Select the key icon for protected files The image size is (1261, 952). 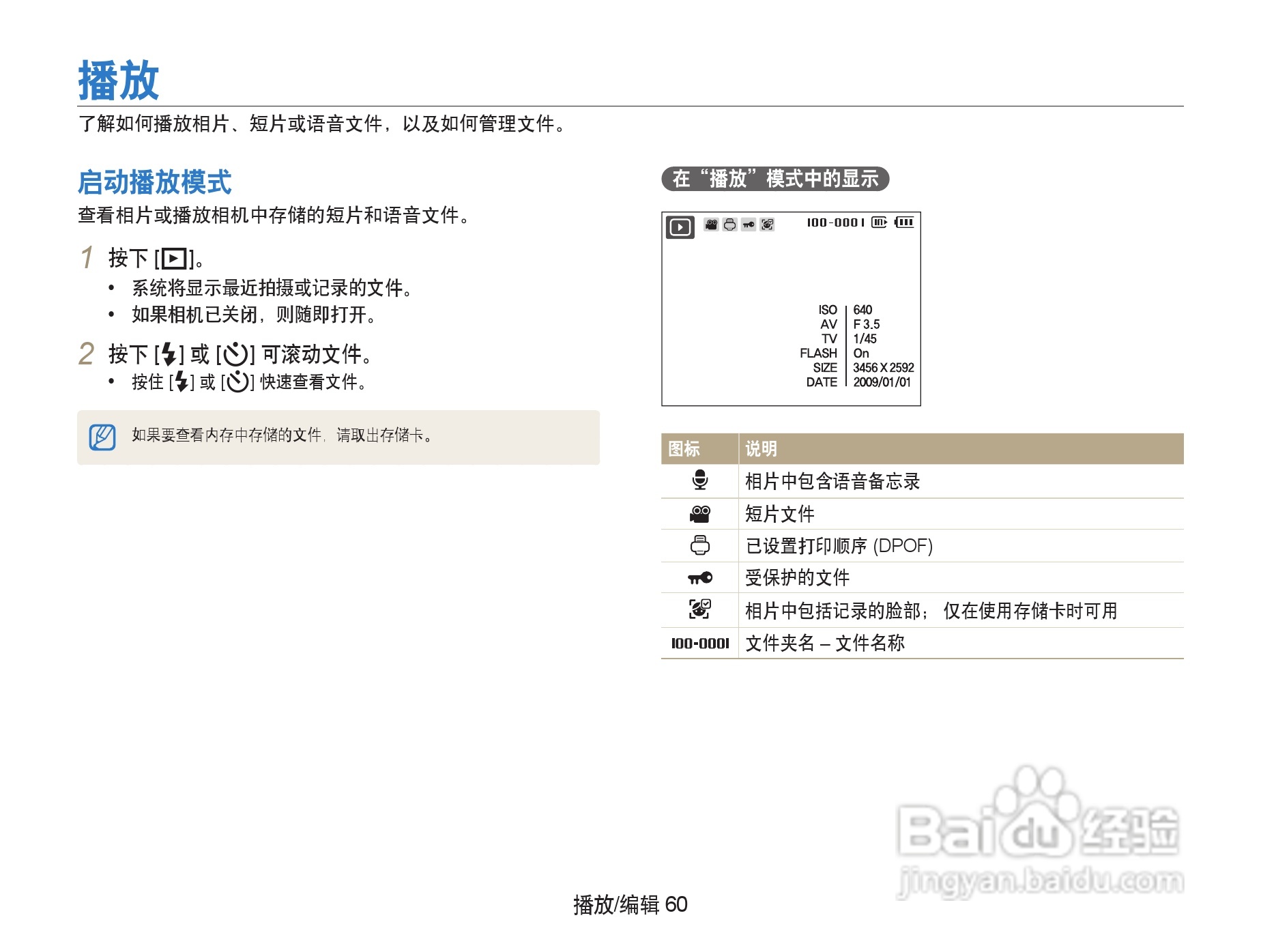point(701,578)
